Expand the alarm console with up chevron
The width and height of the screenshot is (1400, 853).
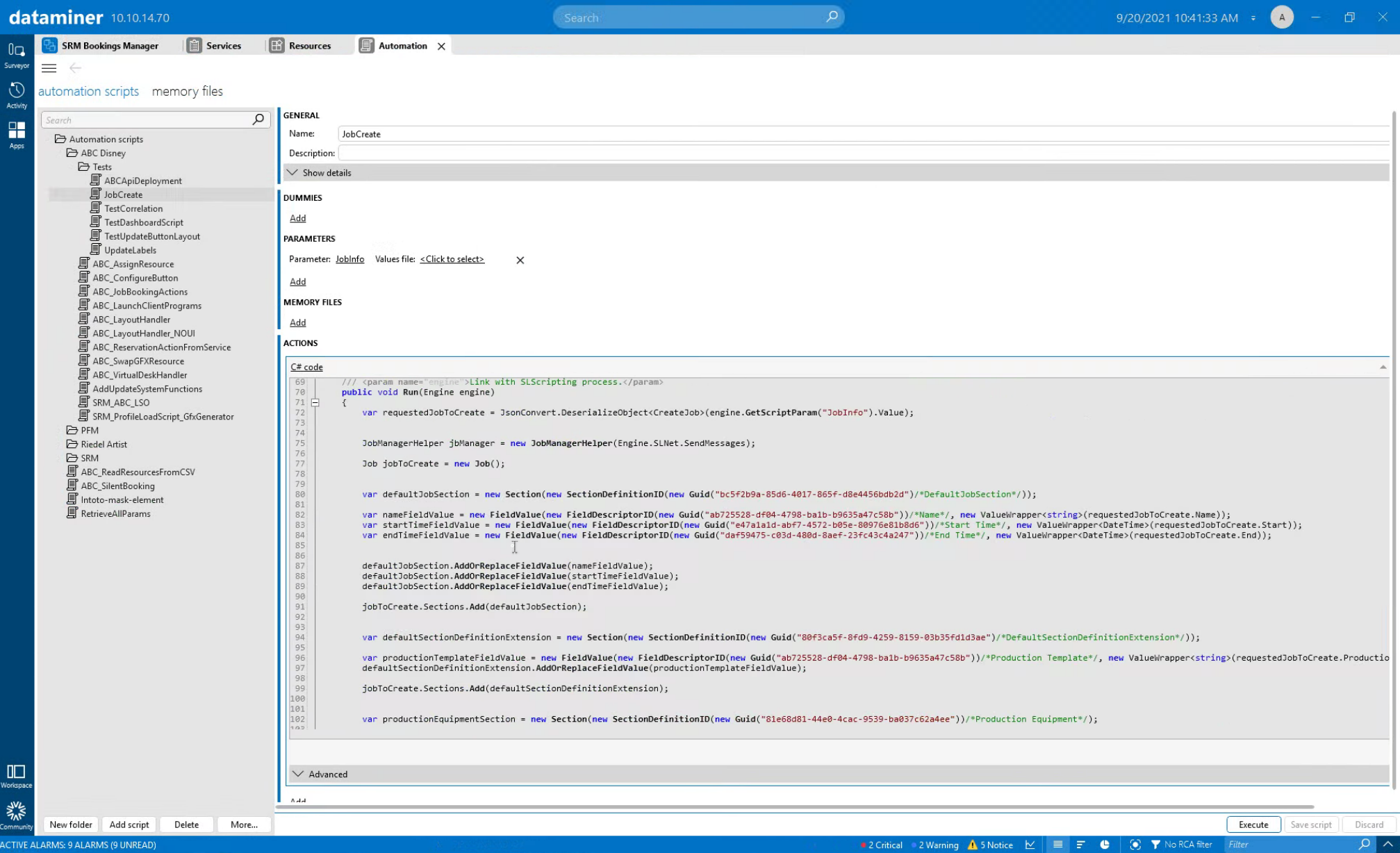pyautogui.click(x=1387, y=845)
